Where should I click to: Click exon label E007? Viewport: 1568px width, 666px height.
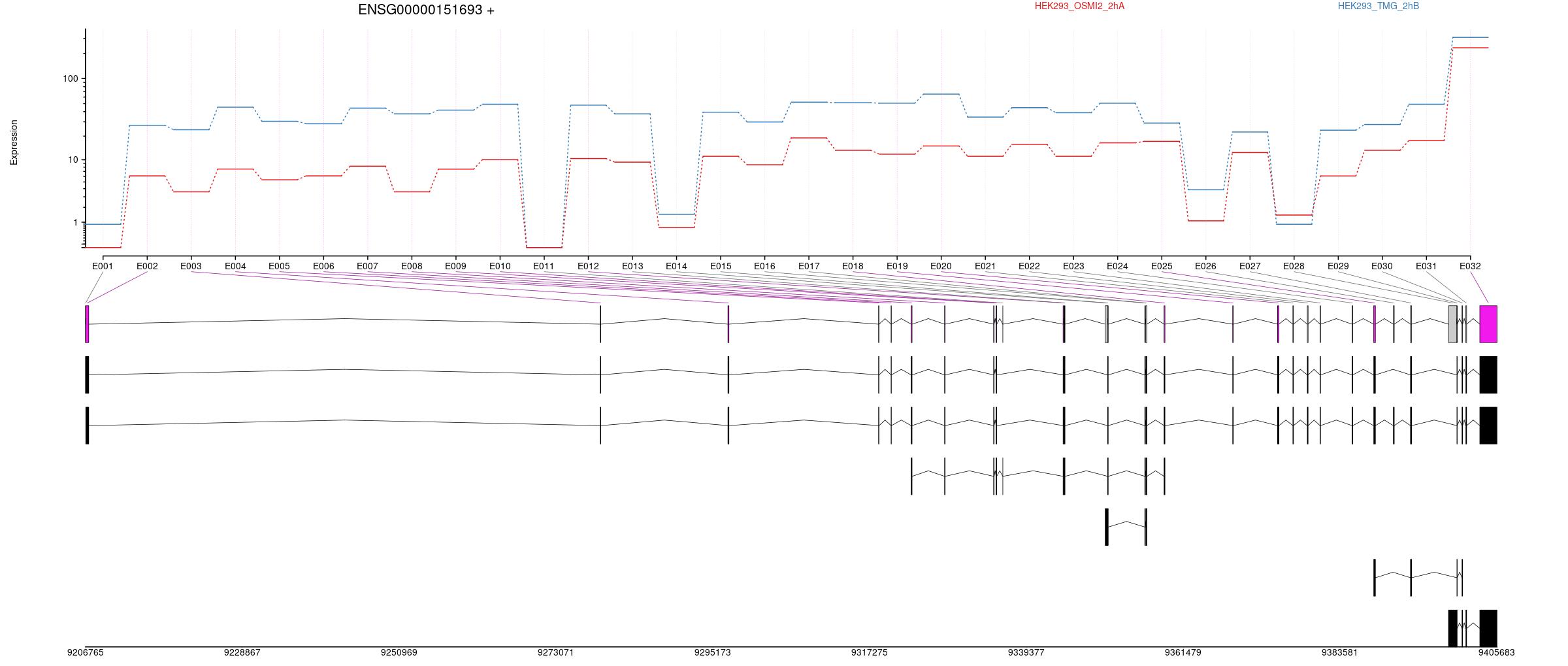pyautogui.click(x=367, y=266)
